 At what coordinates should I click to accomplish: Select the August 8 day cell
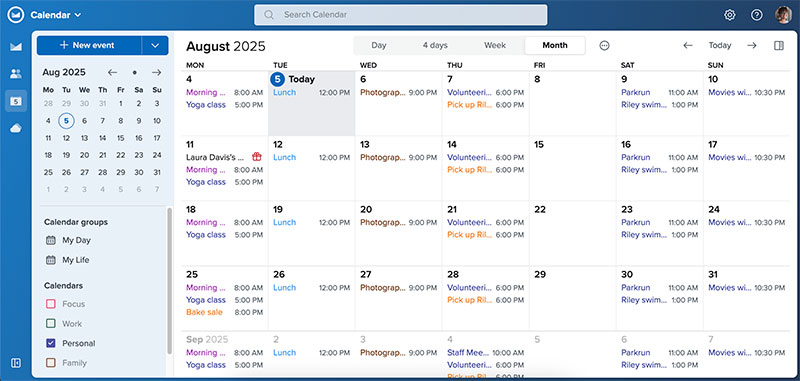pyautogui.click(x=572, y=104)
